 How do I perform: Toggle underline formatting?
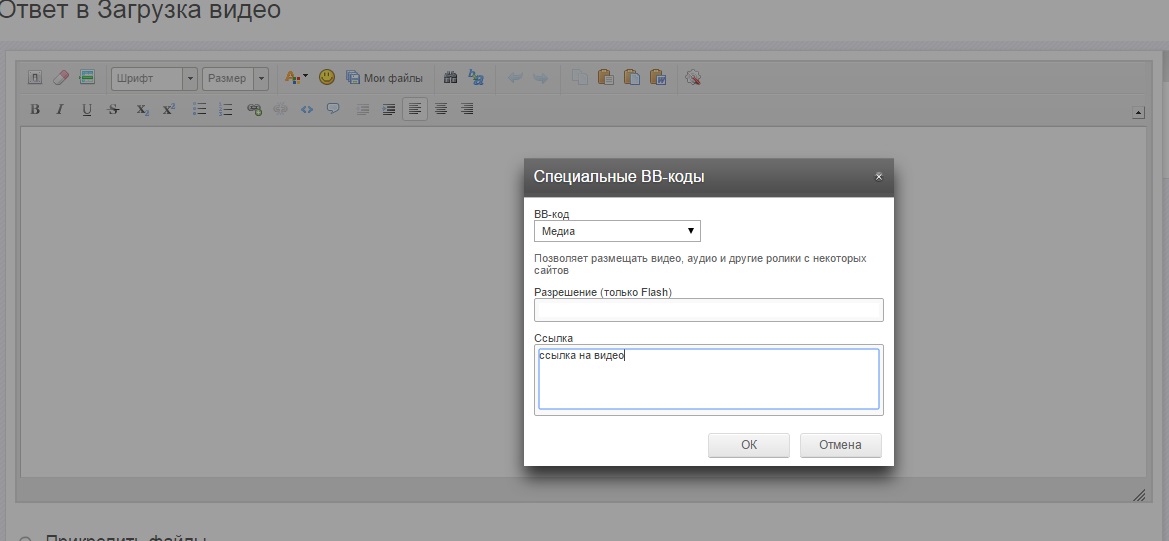point(86,110)
